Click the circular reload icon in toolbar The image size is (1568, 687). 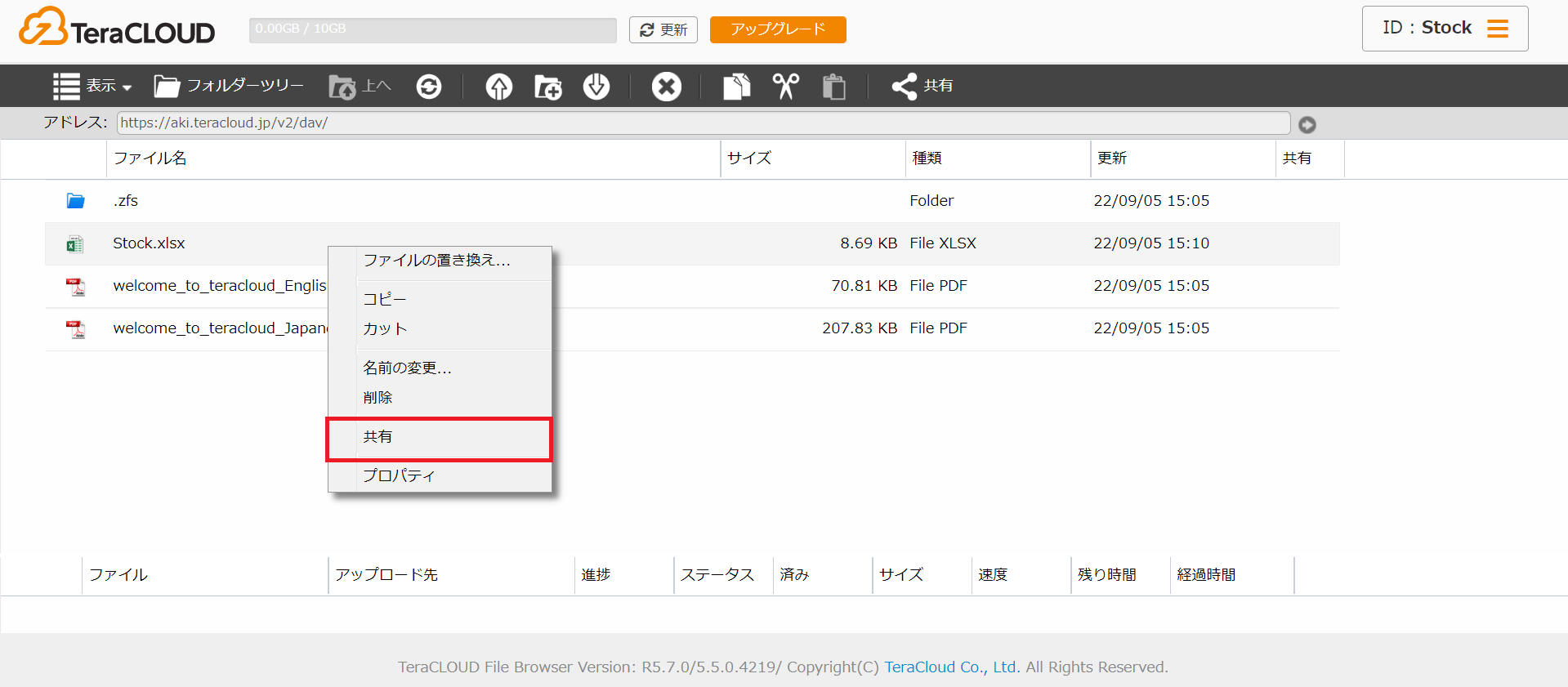pos(429,86)
